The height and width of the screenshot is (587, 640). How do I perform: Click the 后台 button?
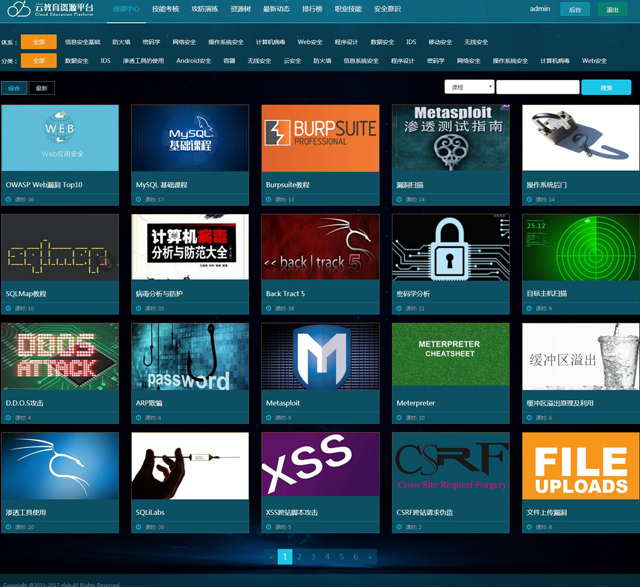coord(575,9)
